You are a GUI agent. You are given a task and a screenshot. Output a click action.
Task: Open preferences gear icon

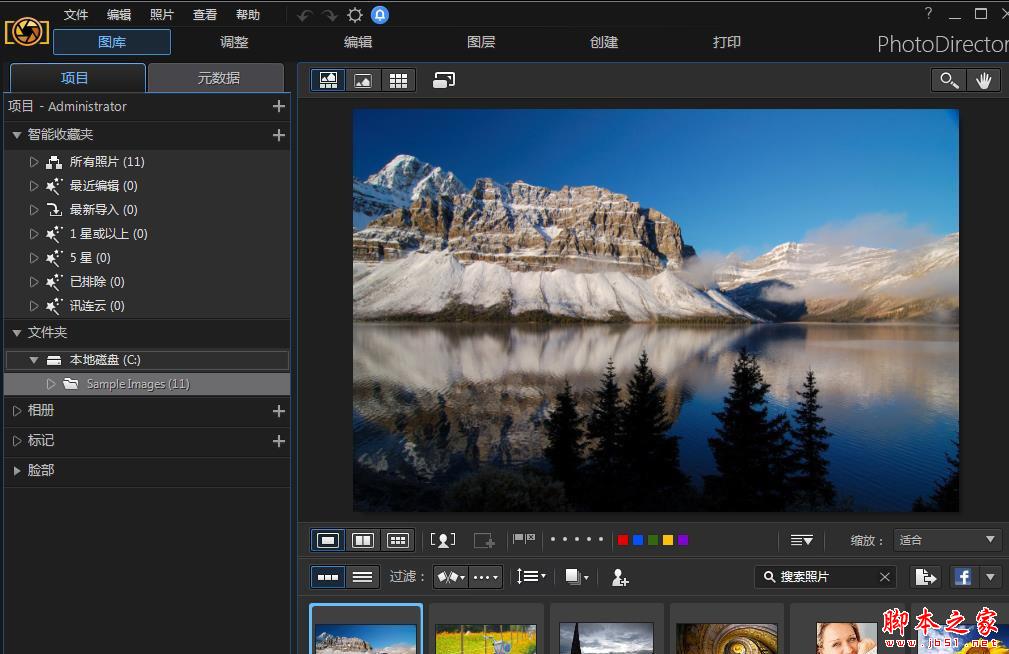tap(355, 15)
